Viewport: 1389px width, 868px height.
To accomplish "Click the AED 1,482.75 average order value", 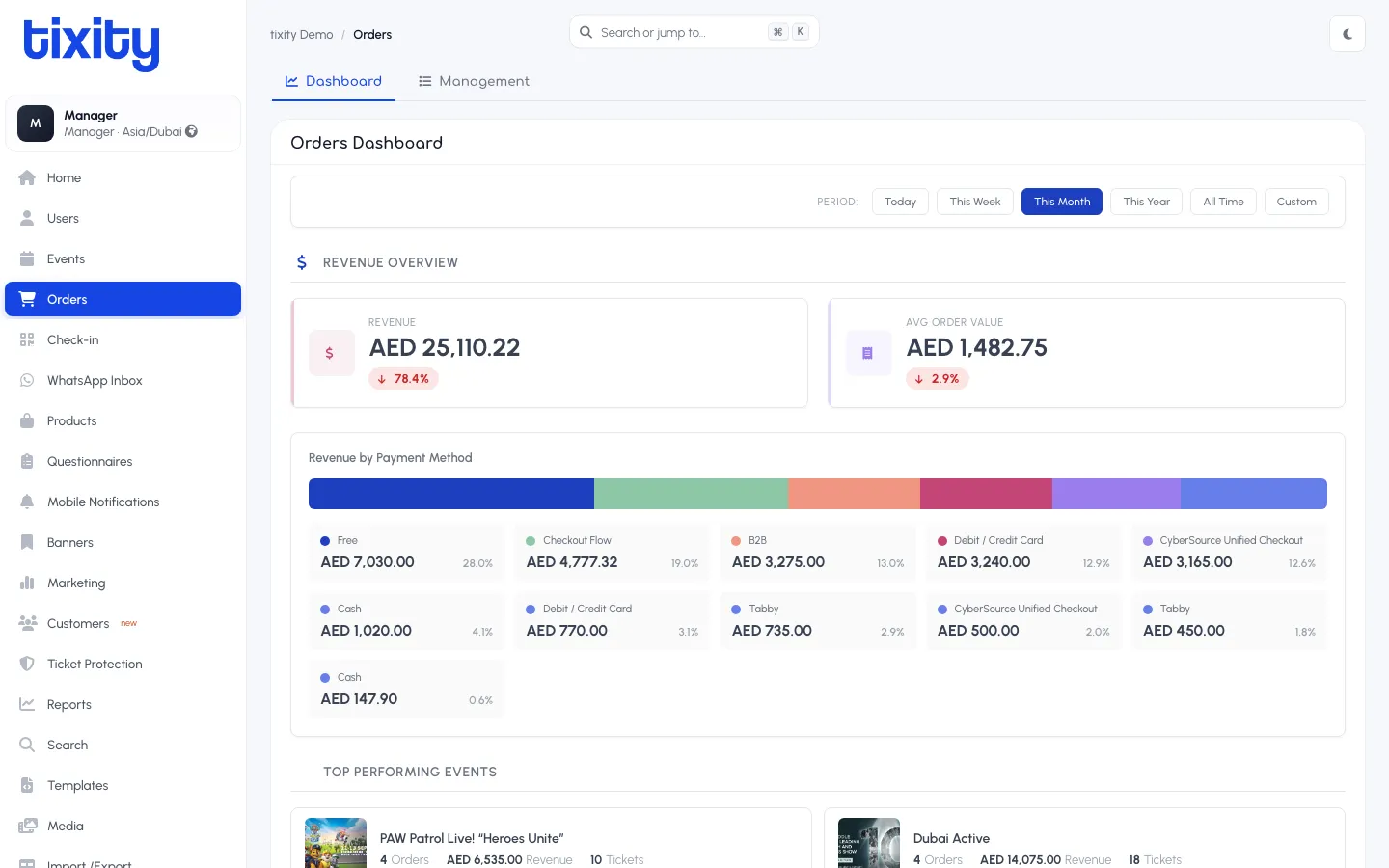I will tap(976, 347).
